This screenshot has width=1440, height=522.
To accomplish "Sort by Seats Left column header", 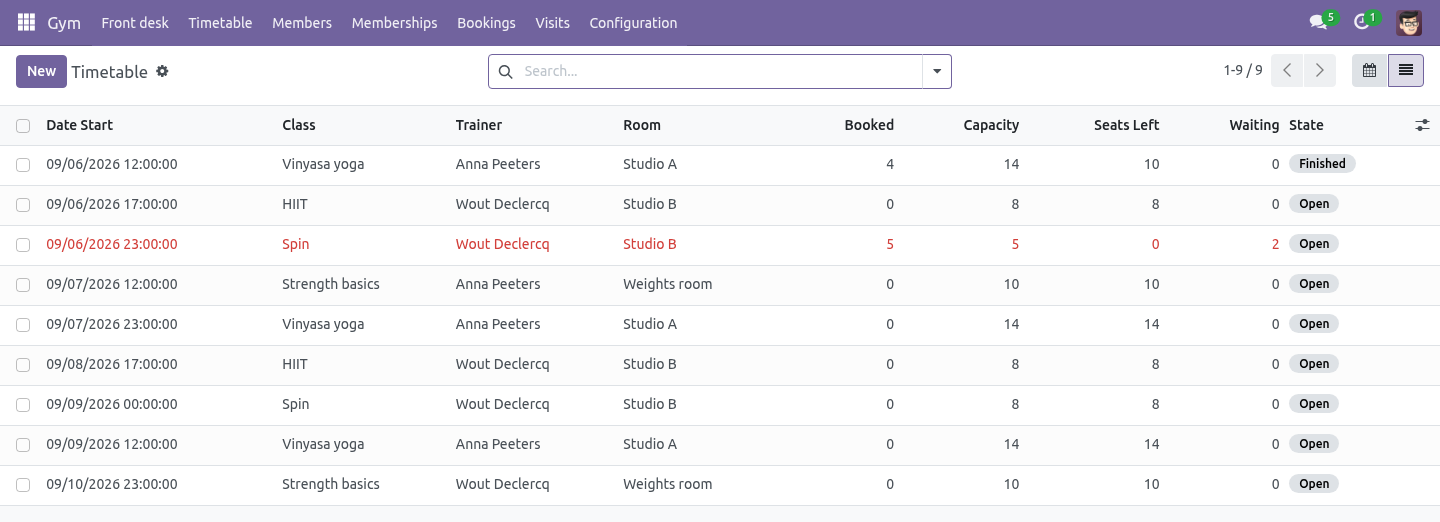I will tap(1126, 125).
